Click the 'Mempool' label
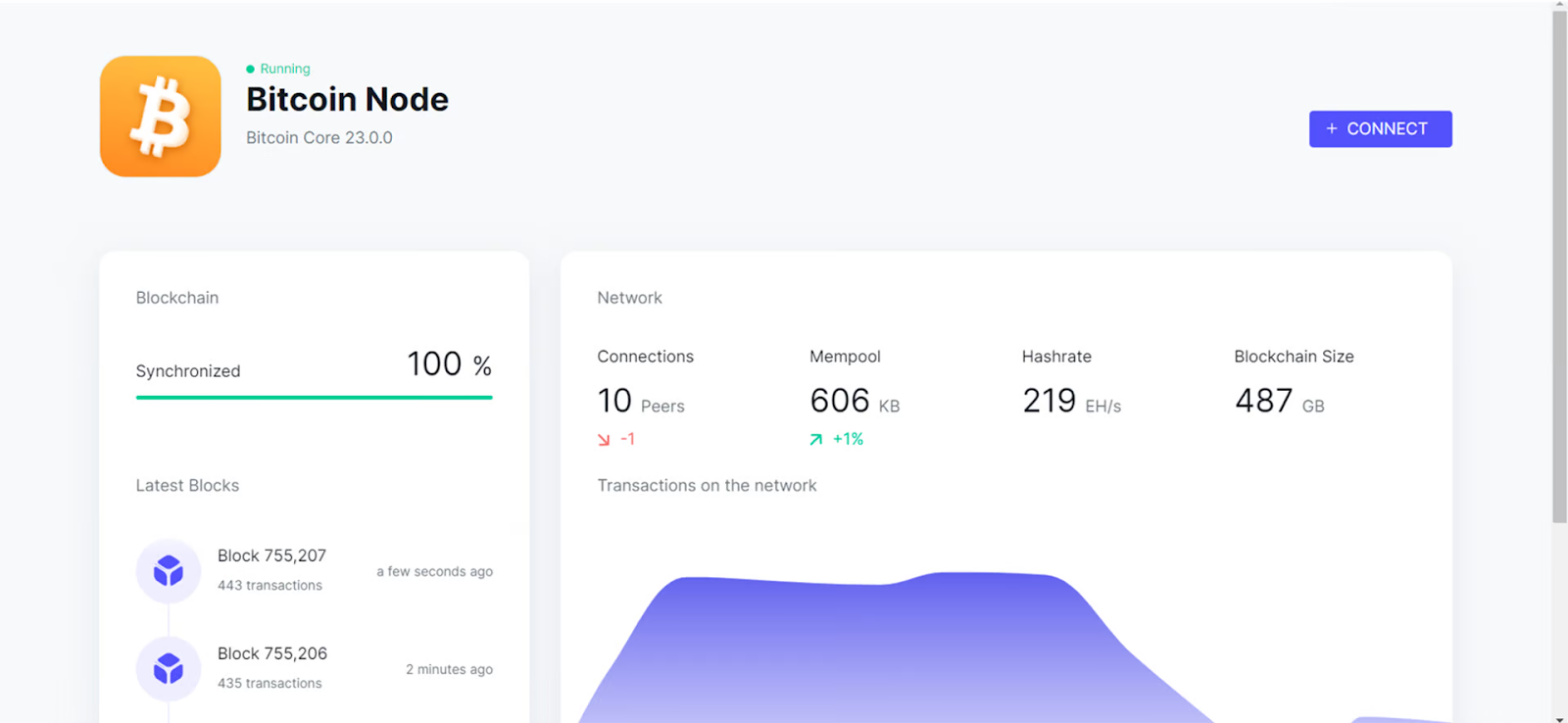Image resolution: width=1568 pixels, height=723 pixels. click(x=845, y=357)
